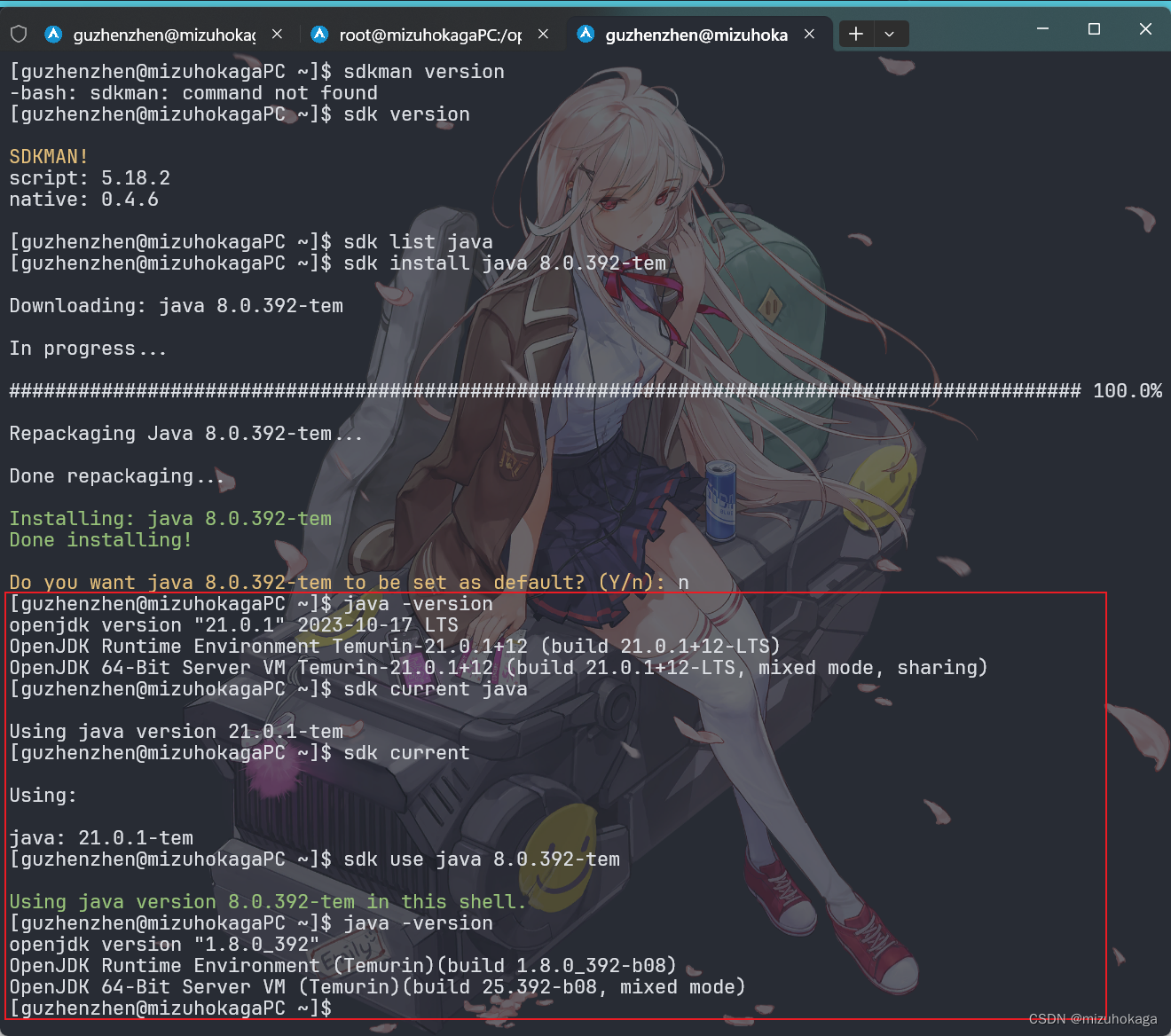Click 'sdk install java 8.0.392-tem' command
The width and height of the screenshot is (1171, 1036).
click(x=505, y=263)
